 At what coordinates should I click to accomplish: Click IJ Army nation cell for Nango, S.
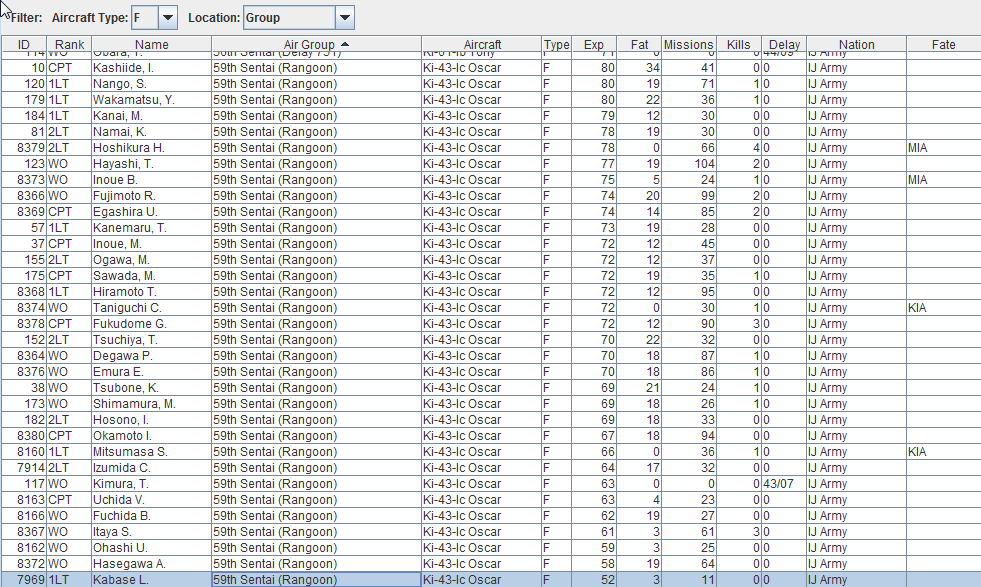point(856,84)
